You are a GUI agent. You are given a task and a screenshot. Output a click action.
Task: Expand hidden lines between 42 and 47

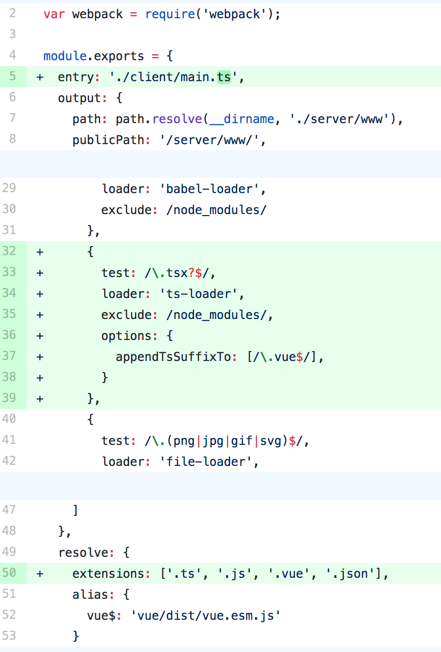(x=220, y=486)
